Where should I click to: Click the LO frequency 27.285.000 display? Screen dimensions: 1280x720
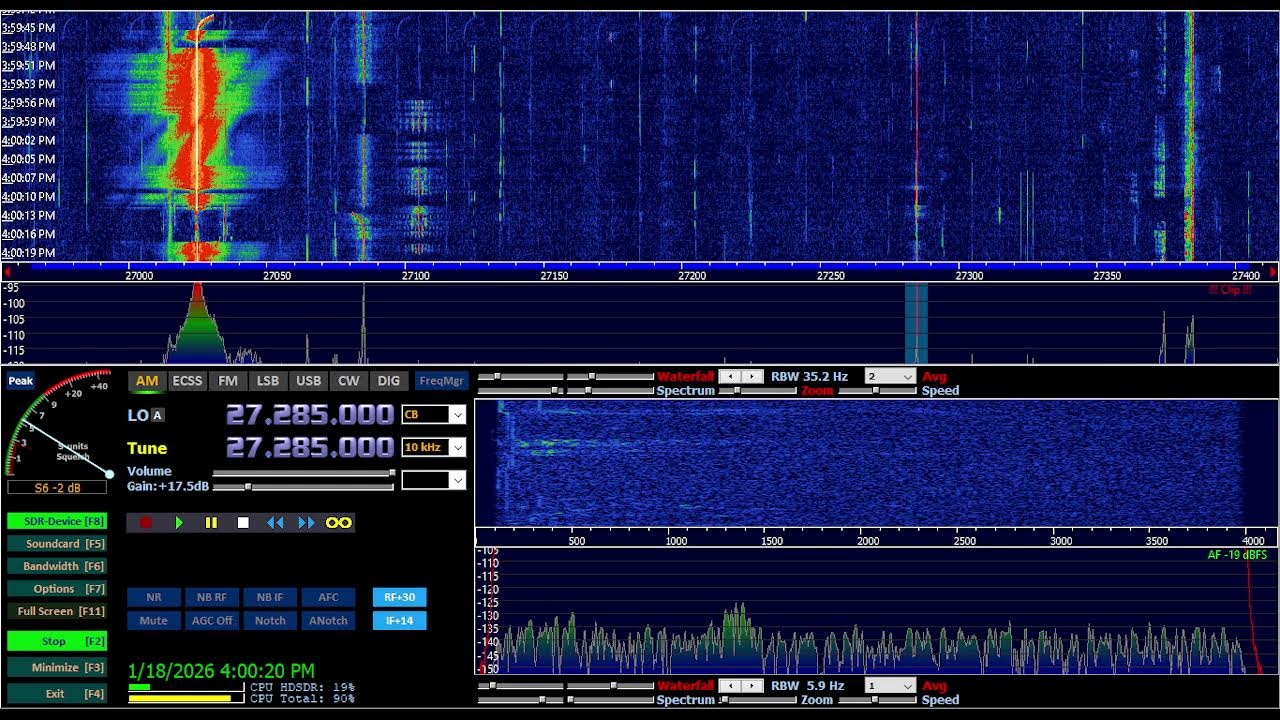click(310, 415)
